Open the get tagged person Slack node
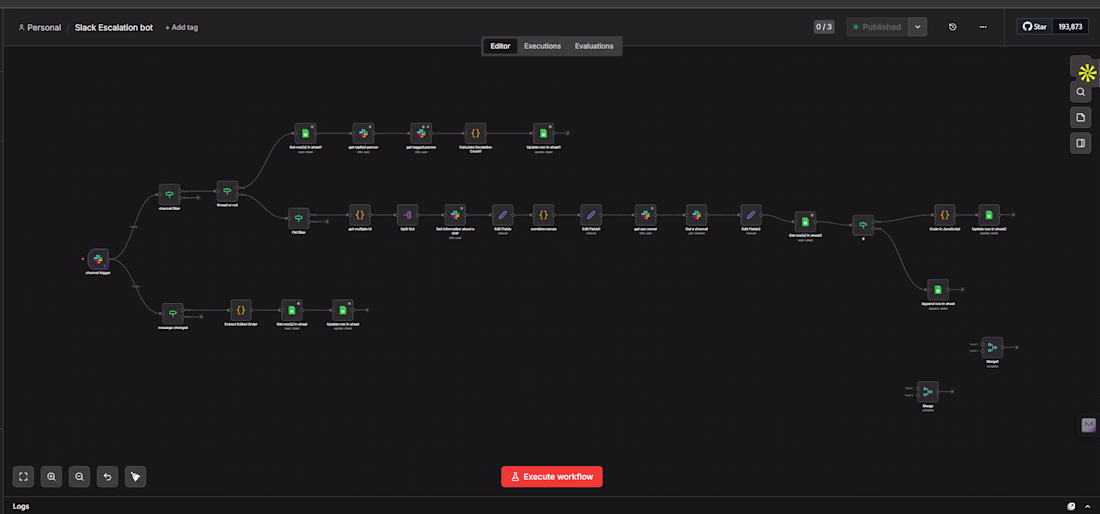 422,133
